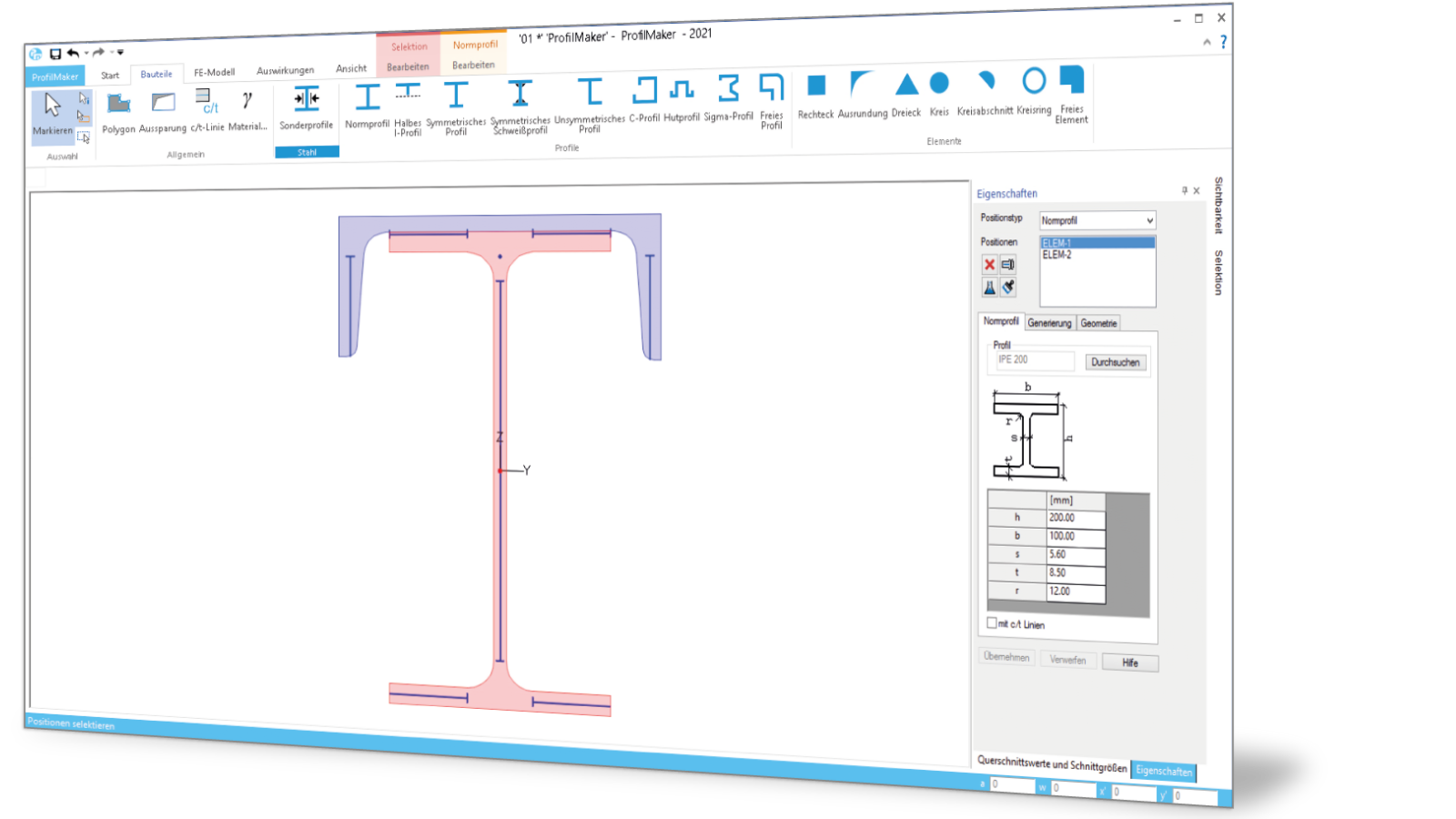Open the Selektion side panel tab

pyautogui.click(x=1218, y=272)
